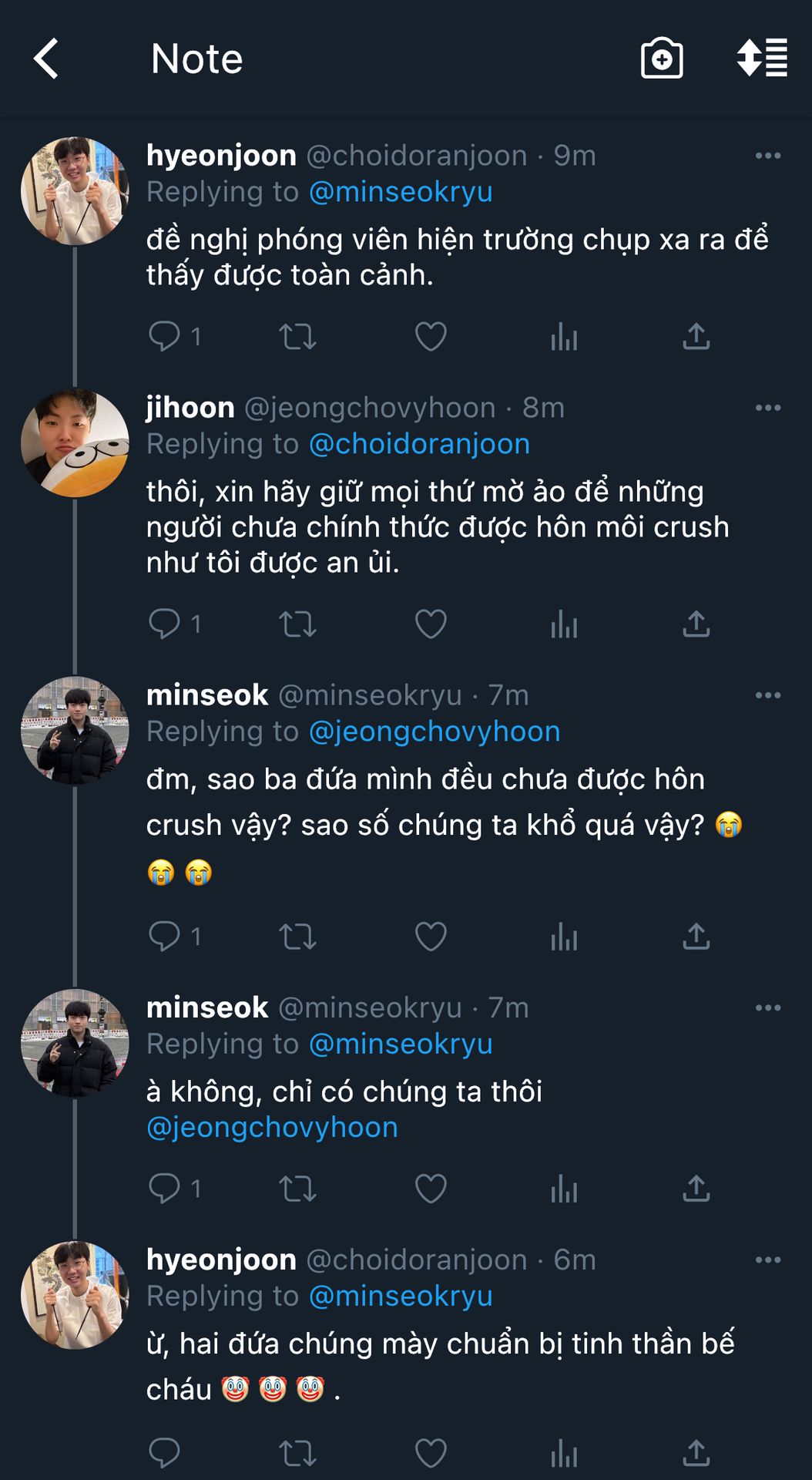
Task: Open three-dot menu on hyeonjoon's last tweet
Action: 767,1260
